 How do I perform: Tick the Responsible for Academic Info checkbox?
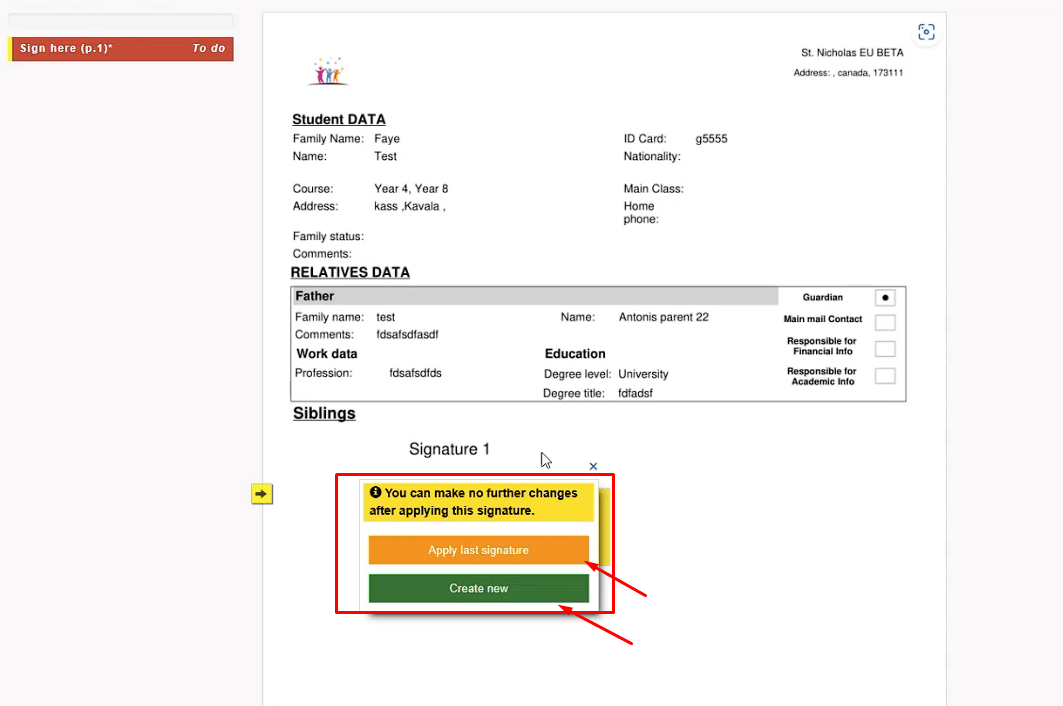pos(884,376)
